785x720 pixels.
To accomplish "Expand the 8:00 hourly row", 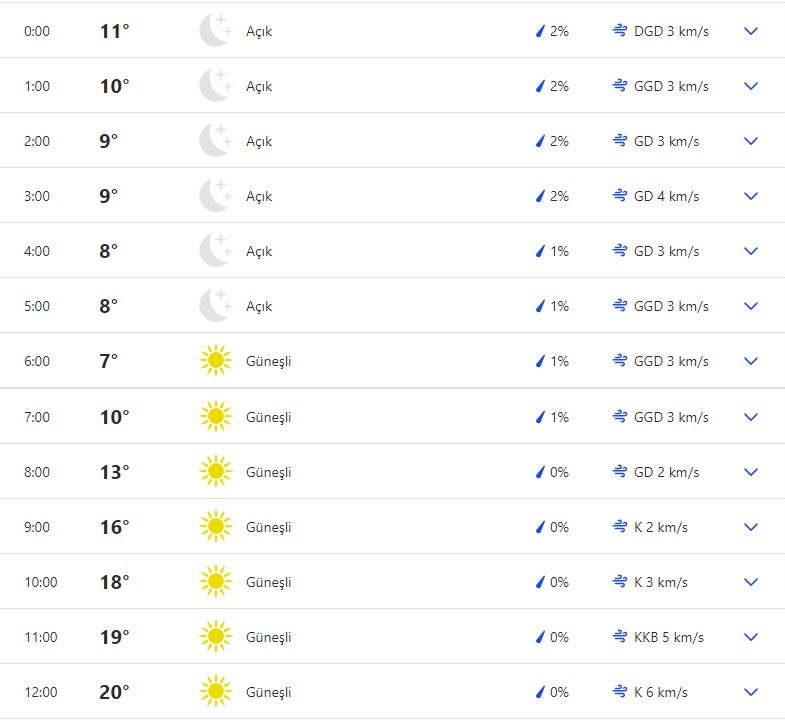I will point(752,472).
